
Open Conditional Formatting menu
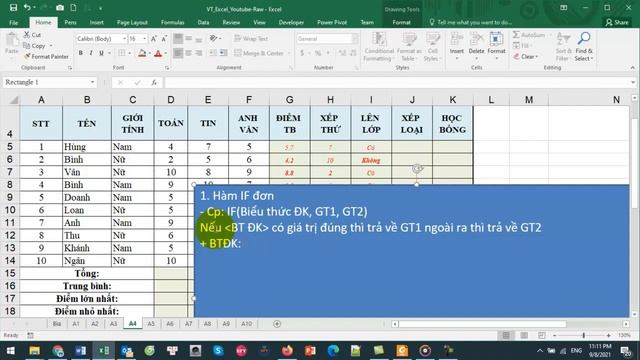point(379,47)
